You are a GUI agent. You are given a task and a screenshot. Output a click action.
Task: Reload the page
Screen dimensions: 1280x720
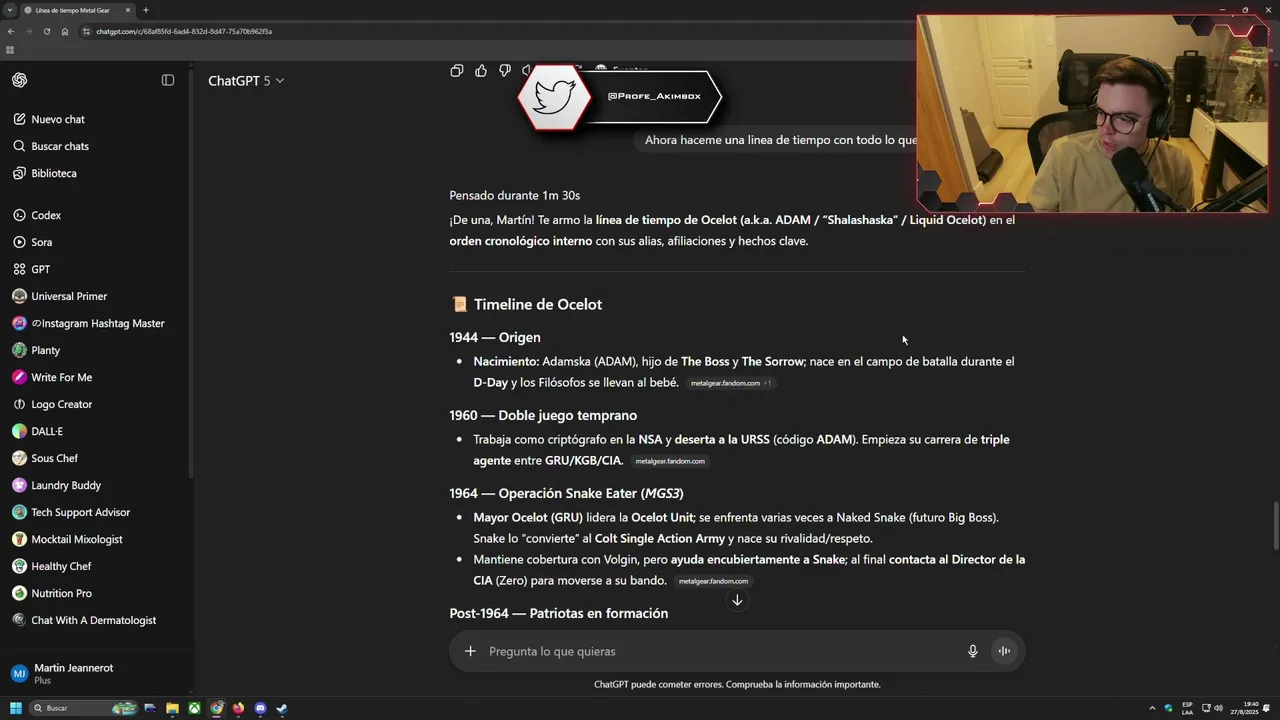[x=46, y=31]
